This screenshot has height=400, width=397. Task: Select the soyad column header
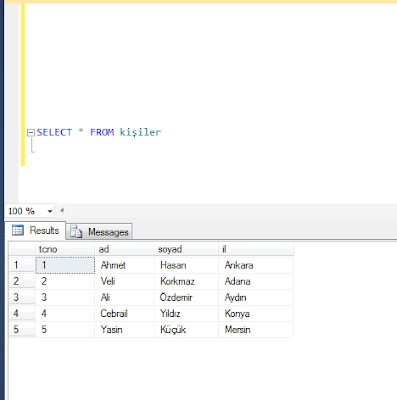pos(186,249)
